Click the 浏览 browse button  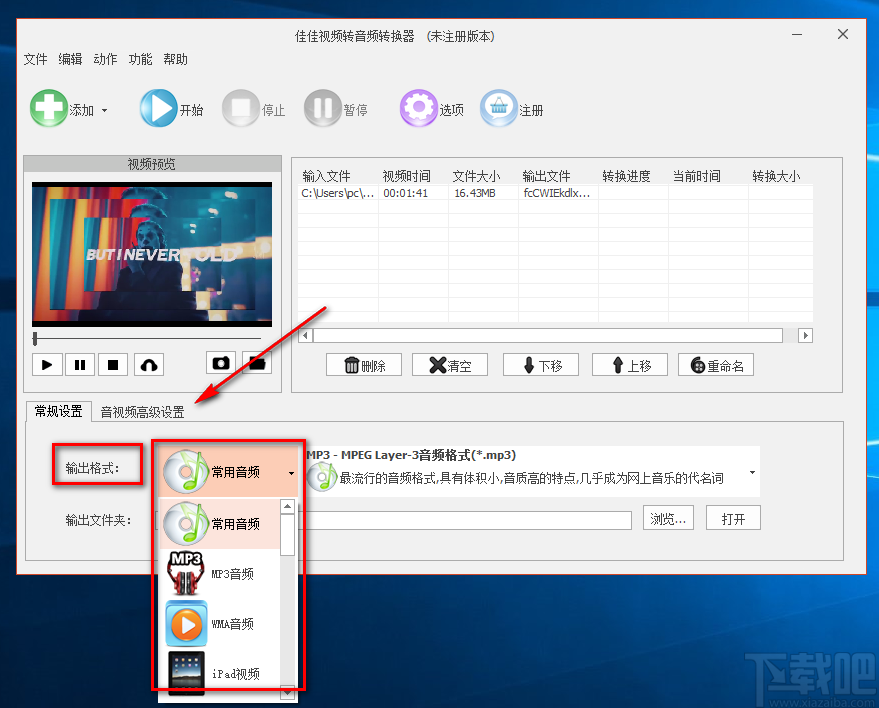[x=667, y=518]
